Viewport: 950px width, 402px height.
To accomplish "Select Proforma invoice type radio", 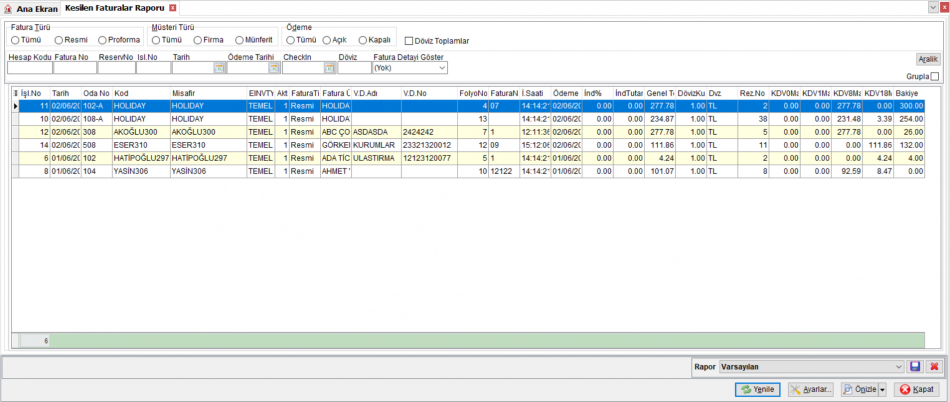I will point(102,40).
